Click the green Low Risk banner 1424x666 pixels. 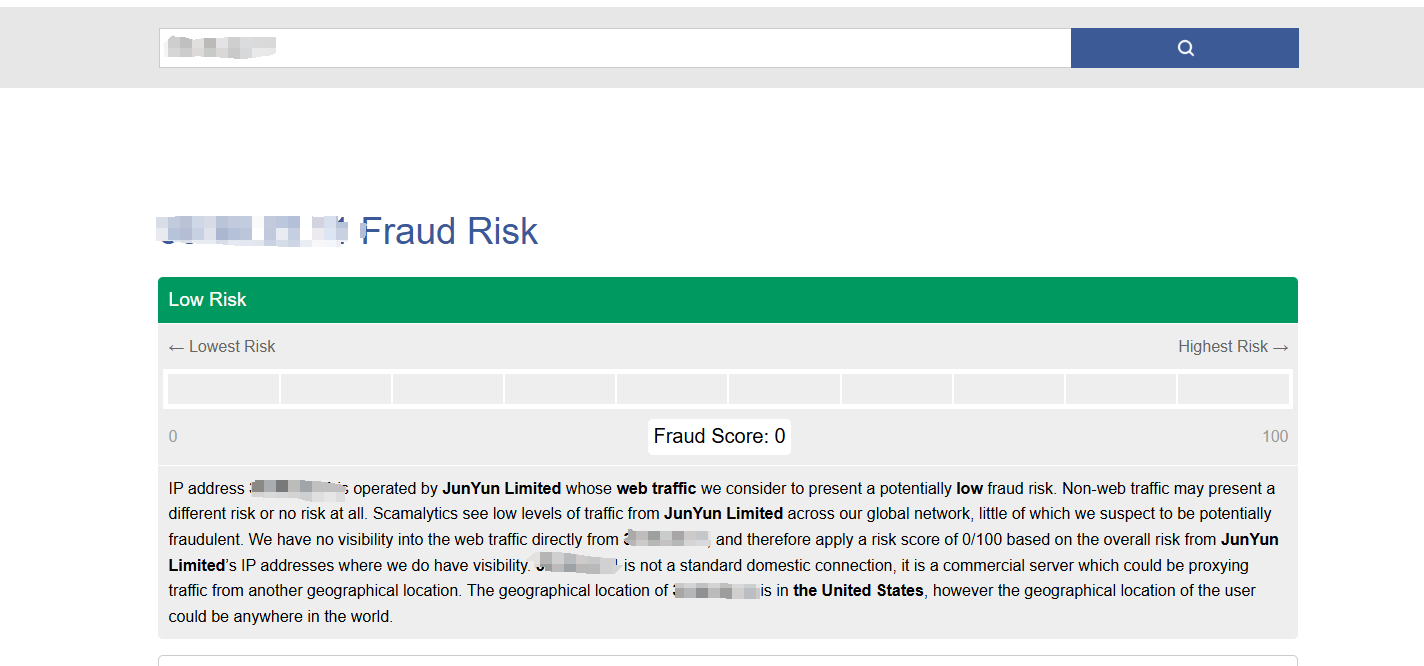pyautogui.click(x=727, y=300)
